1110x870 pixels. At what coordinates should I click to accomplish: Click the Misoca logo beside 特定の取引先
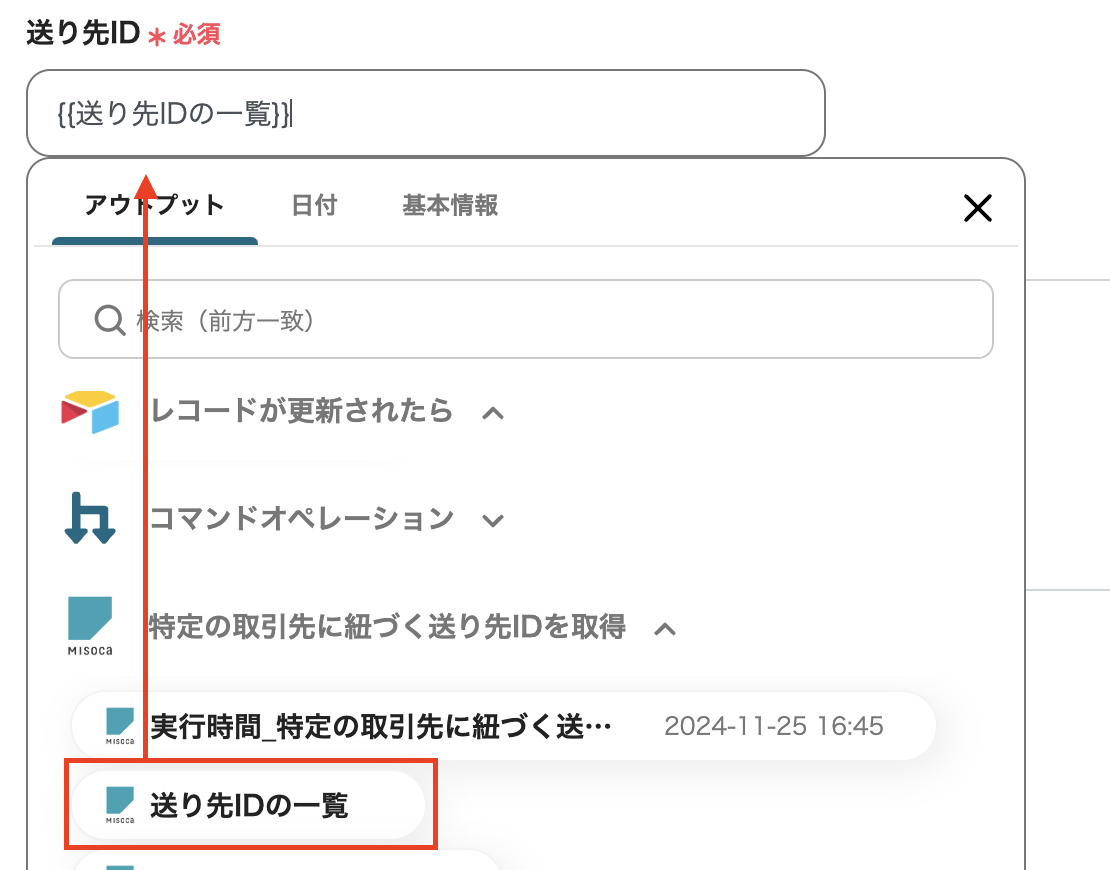point(90,626)
